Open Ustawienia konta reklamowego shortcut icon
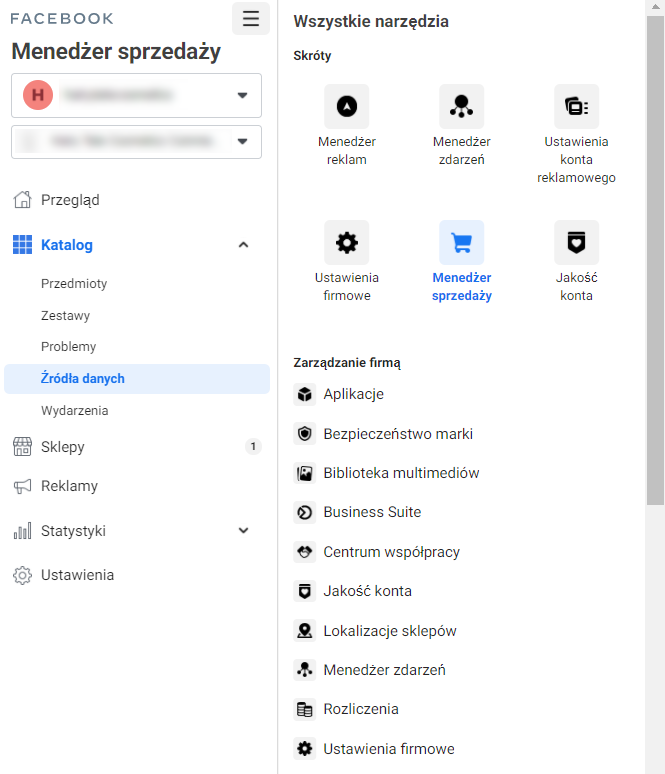 coord(576,107)
